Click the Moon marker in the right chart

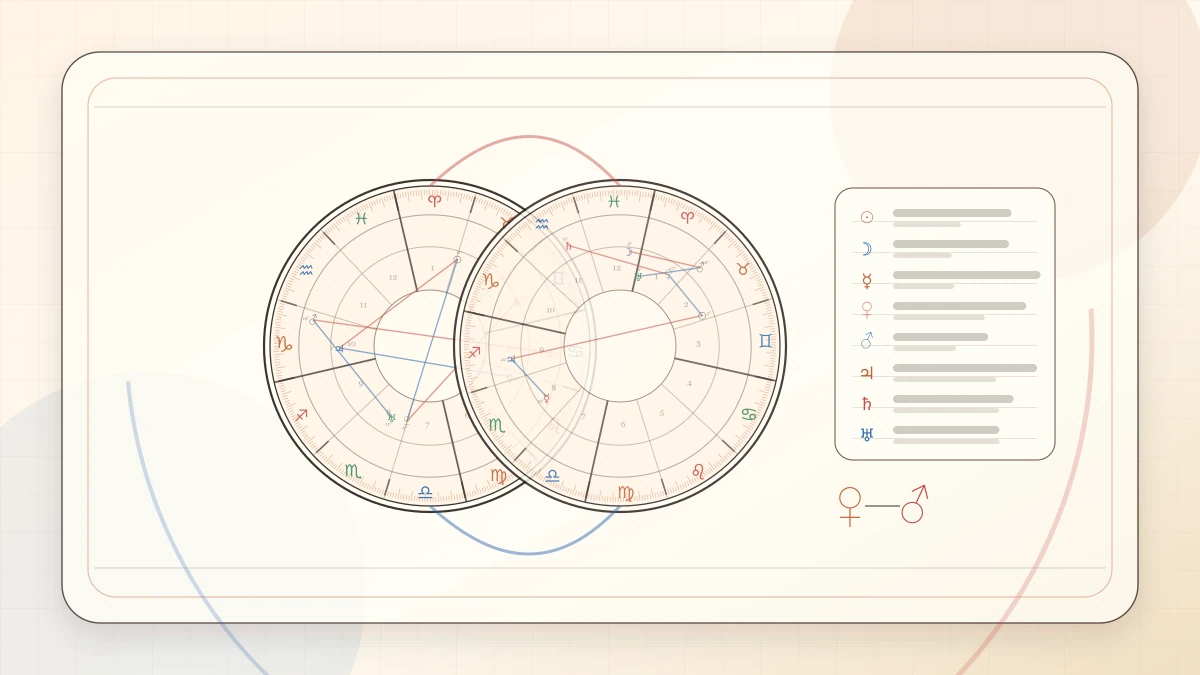pos(630,252)
